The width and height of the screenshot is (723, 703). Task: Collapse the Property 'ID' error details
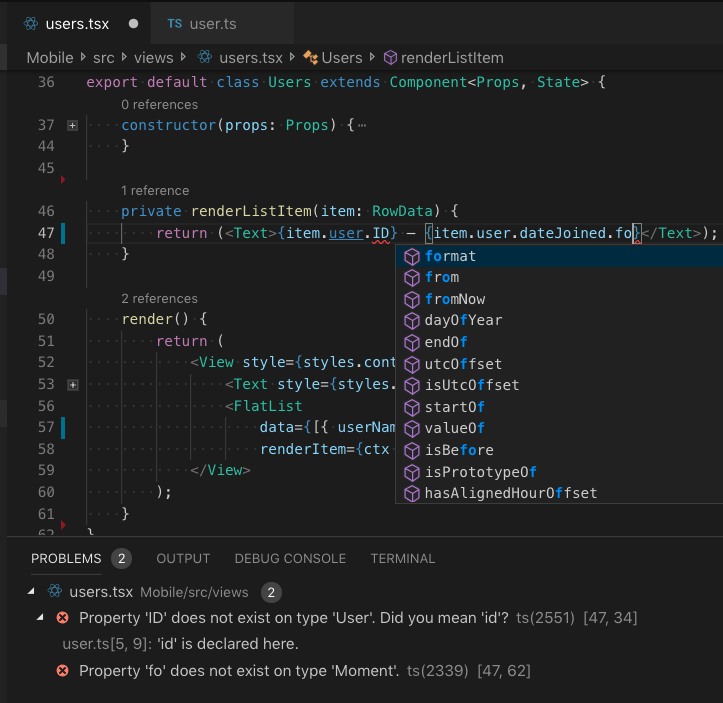click(x=40, y=617)
